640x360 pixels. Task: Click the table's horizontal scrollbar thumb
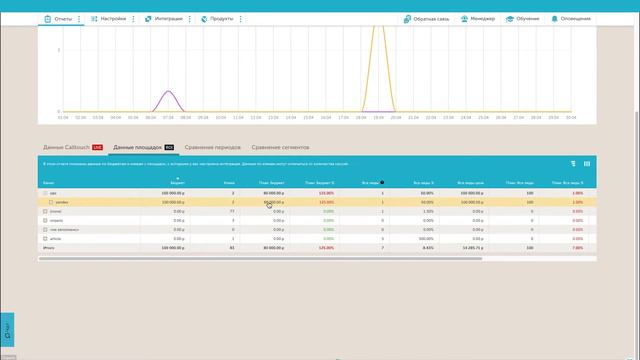coord(260,258)
